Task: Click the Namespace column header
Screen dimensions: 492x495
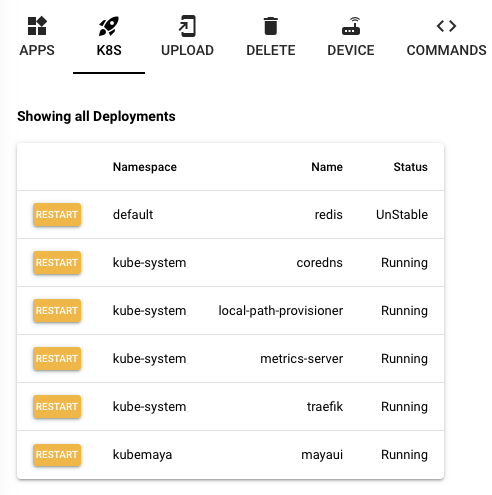Action: tap(145, 167)
